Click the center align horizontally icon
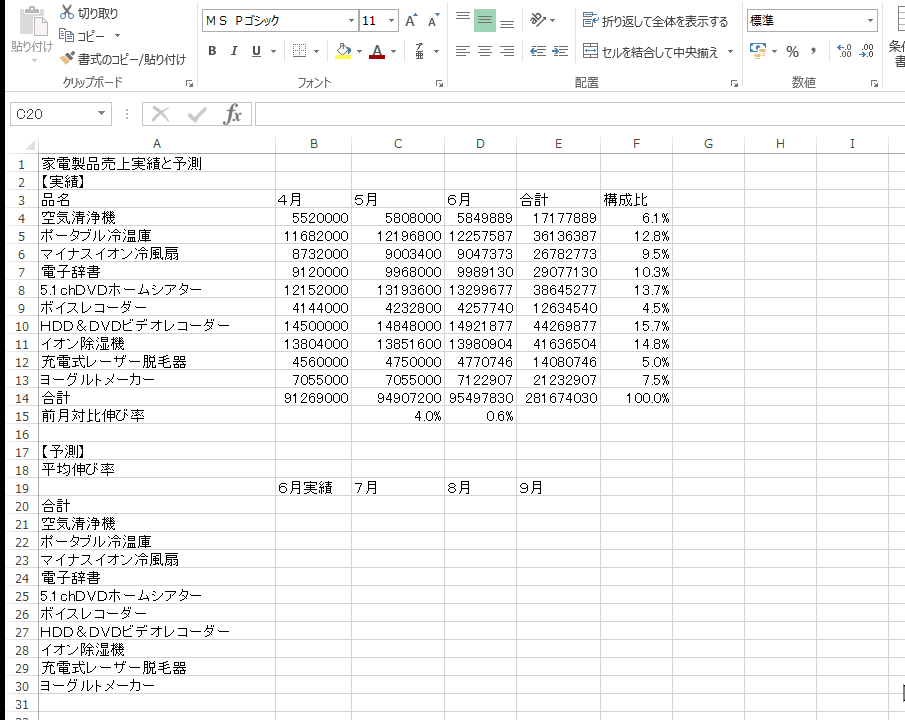Screen dimensions: 905x720 click(485, 51)
